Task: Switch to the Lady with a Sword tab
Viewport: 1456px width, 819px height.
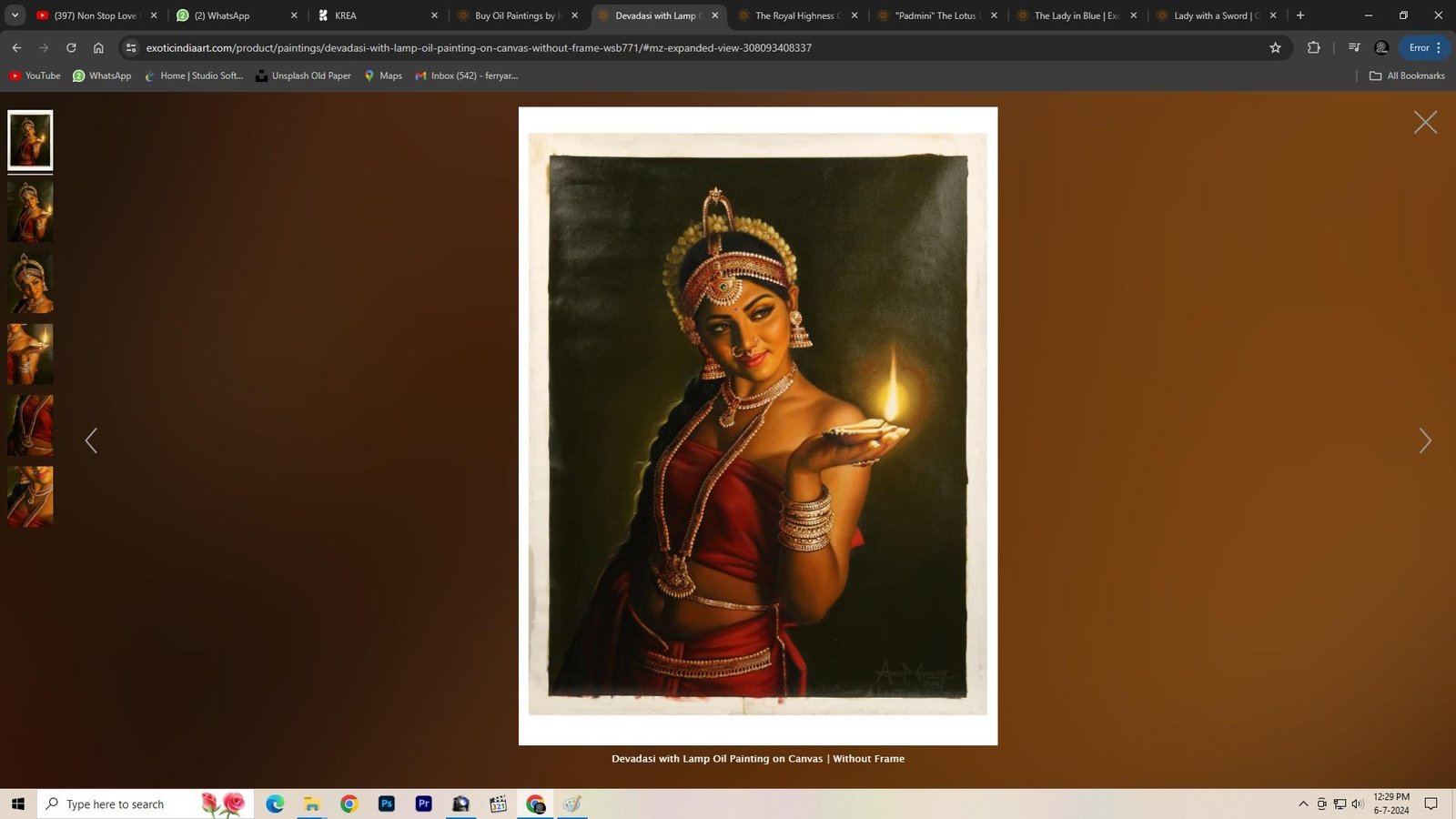Action: click(x=1215, y=15)
